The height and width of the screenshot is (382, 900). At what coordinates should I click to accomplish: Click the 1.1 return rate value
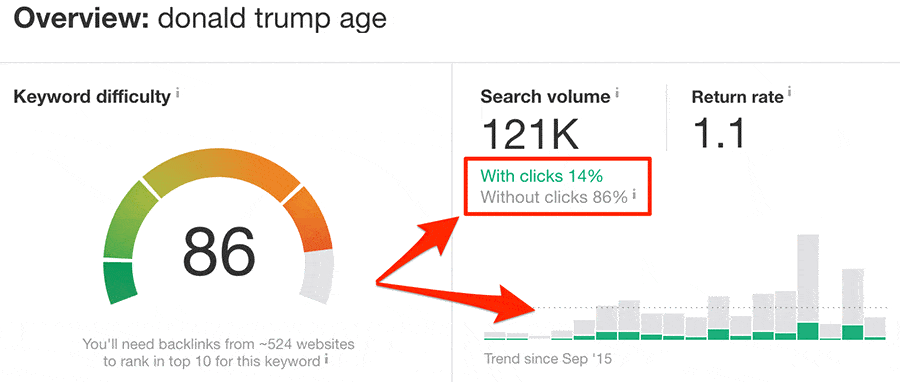coord(717,134)
